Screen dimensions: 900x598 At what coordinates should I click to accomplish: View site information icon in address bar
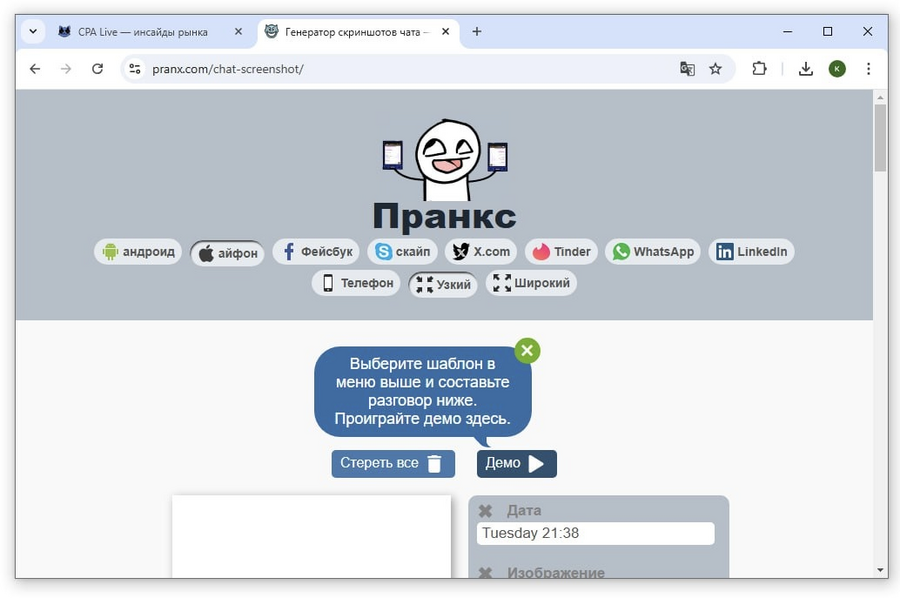[135, 69]
